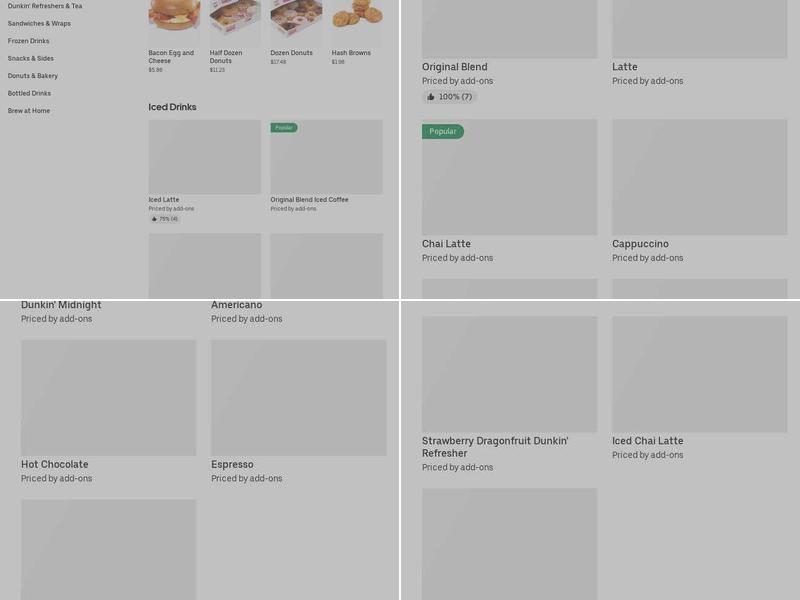Select Sandwiches & Wraps in sidebar
The width and height of the screenshot is (800, 600).
pyautogui.click(x=39, y=23)
